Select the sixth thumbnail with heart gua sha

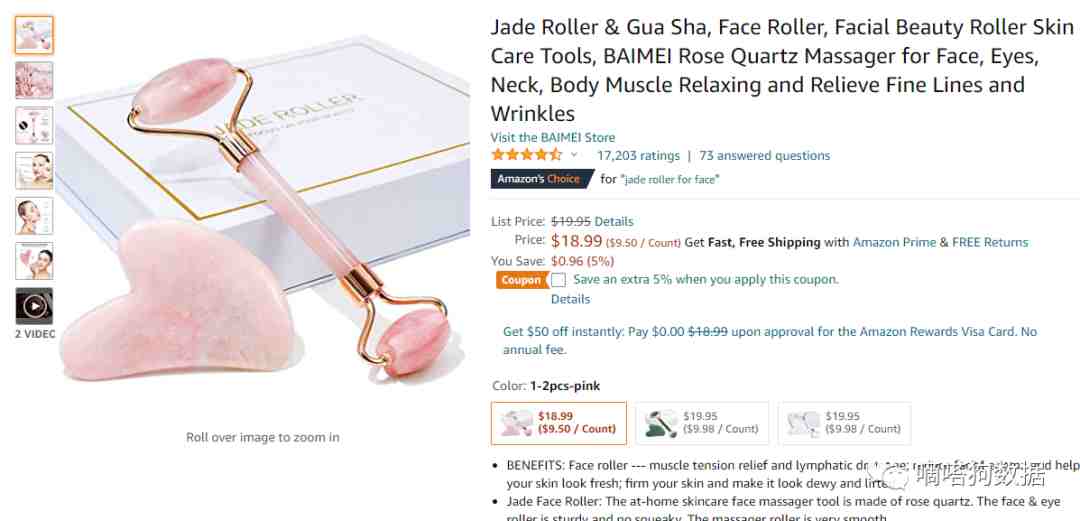click(34, 260)
